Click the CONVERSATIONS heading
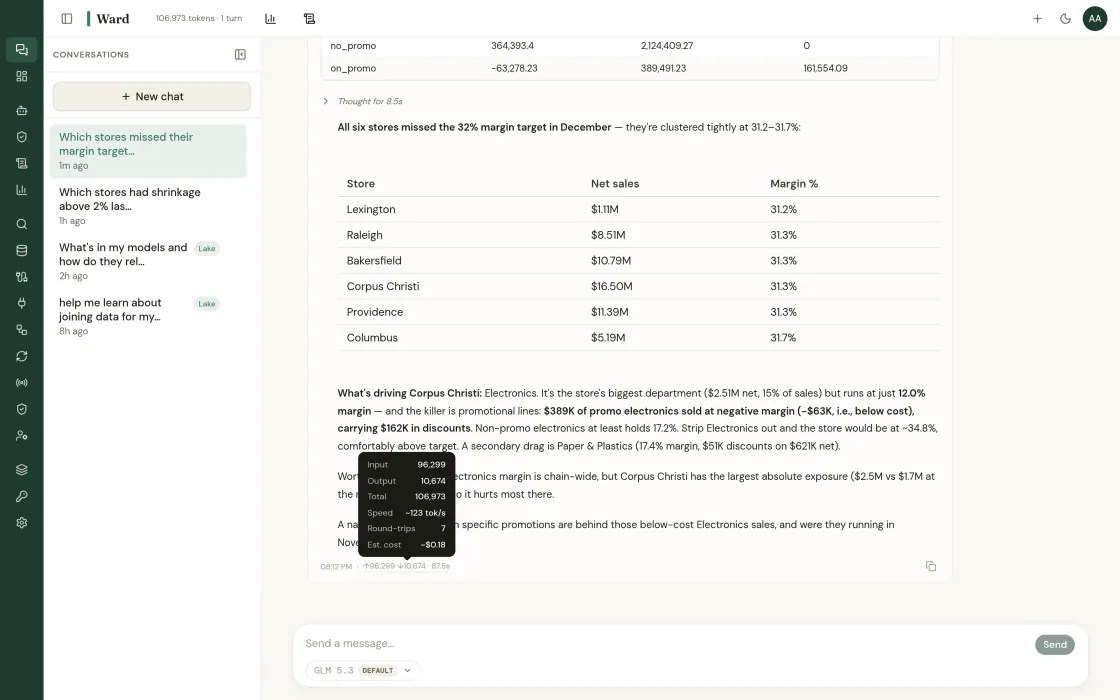 coord(91,54)
